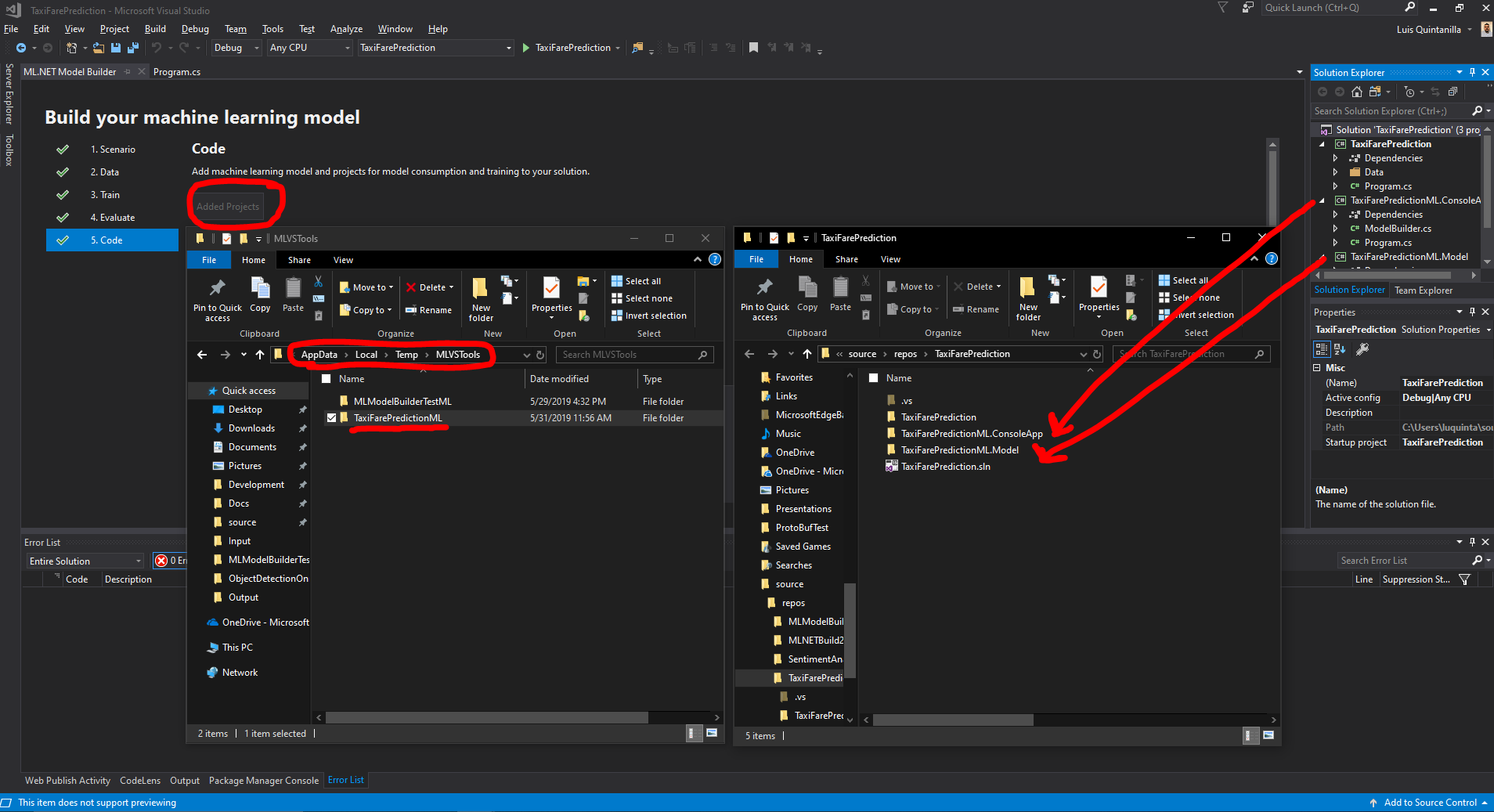The width and height of the screenshot is (1494, 812).
Task: Switch MLVSTools to large icons view
Action: pyautogui.click(x=712, y=734)
